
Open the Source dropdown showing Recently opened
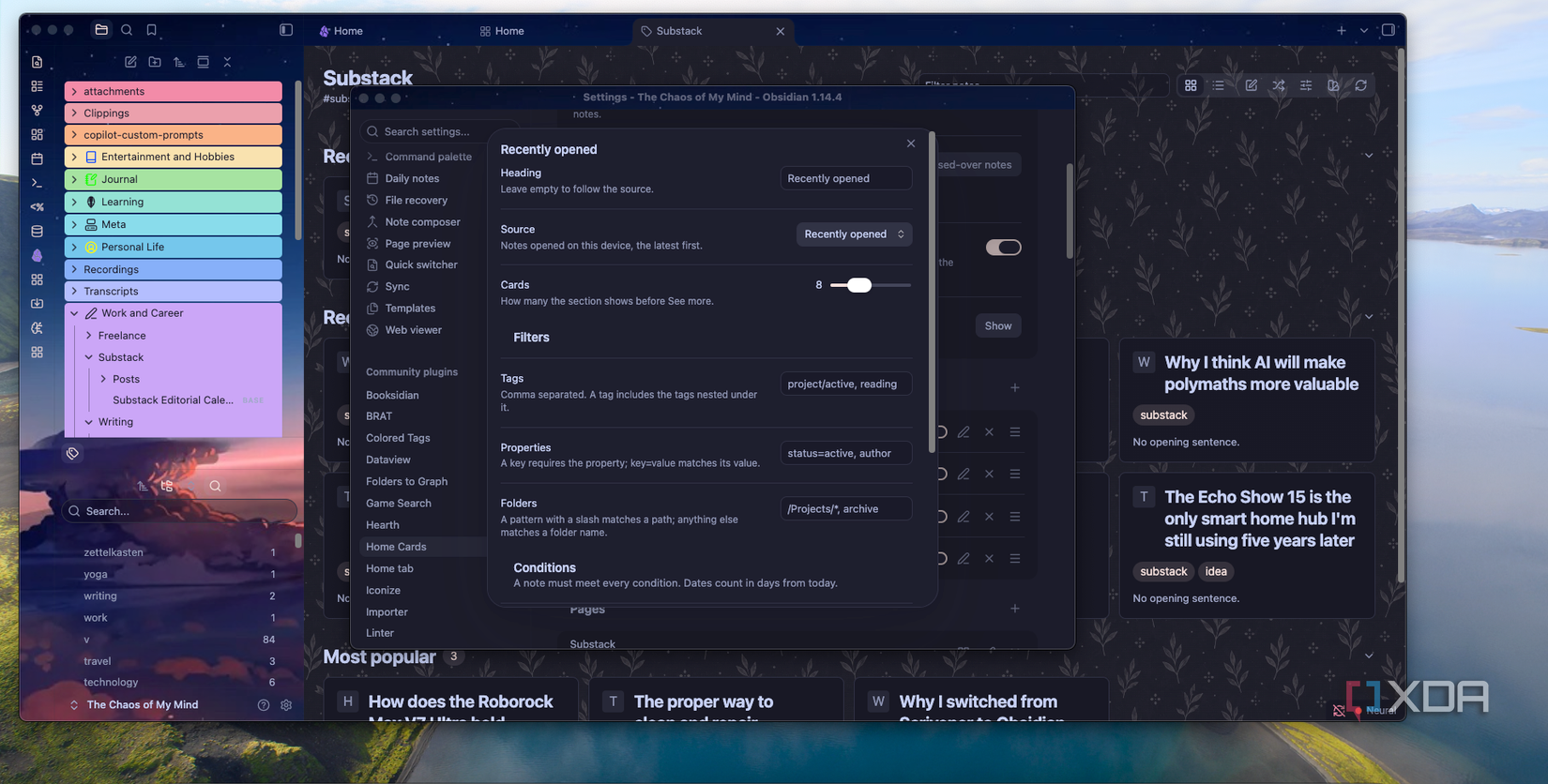click(854, 234)
